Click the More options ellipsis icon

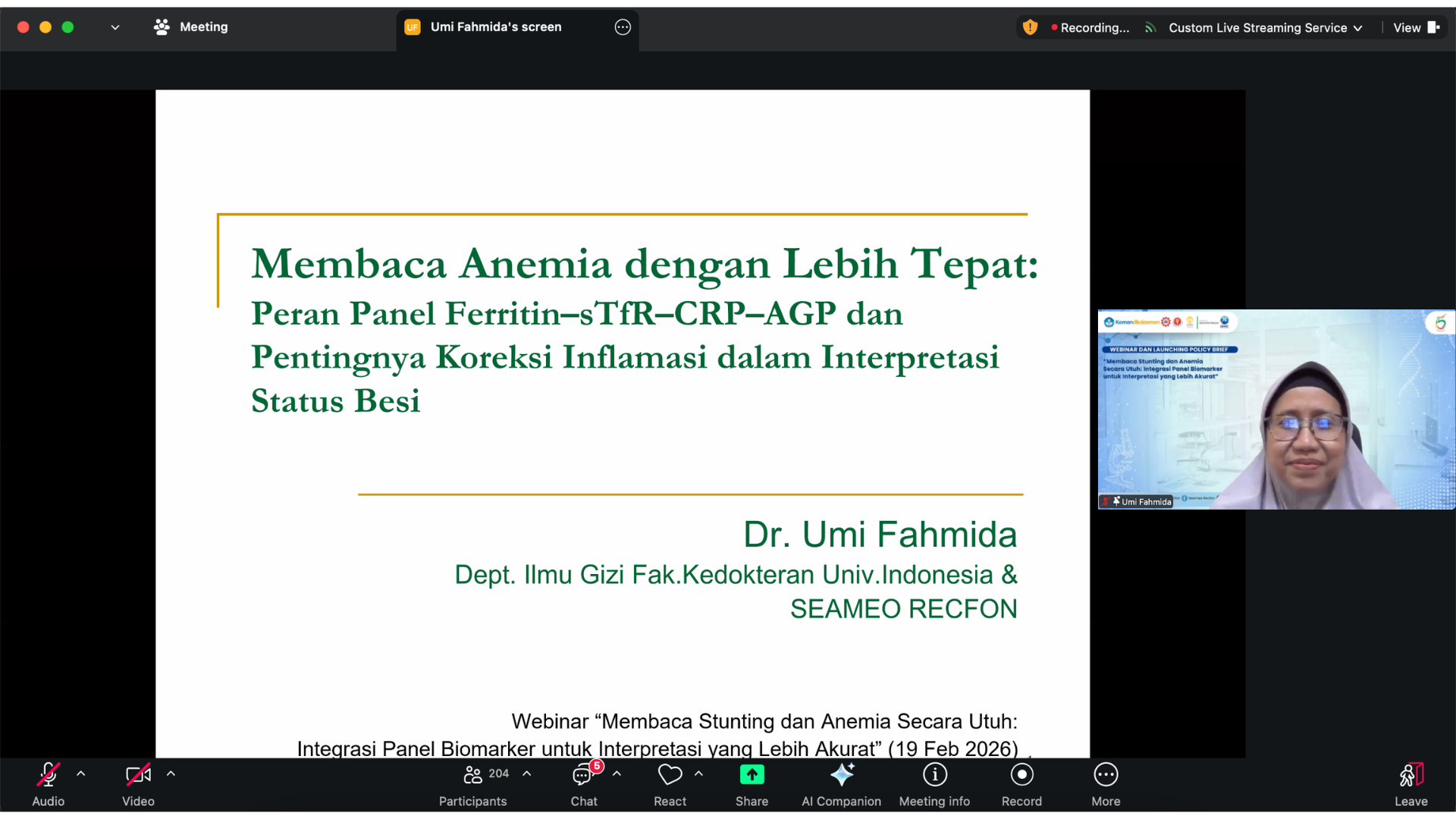(1106, 775)
